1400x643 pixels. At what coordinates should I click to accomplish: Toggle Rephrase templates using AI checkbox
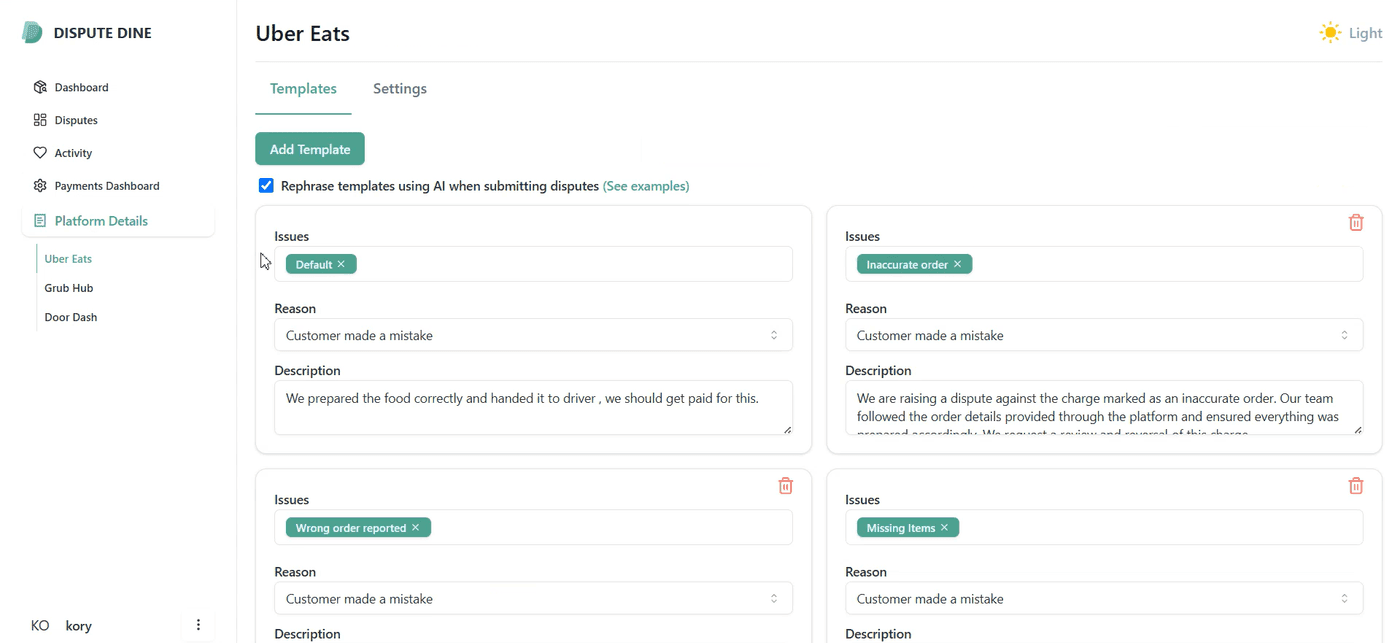pos(266,186)
